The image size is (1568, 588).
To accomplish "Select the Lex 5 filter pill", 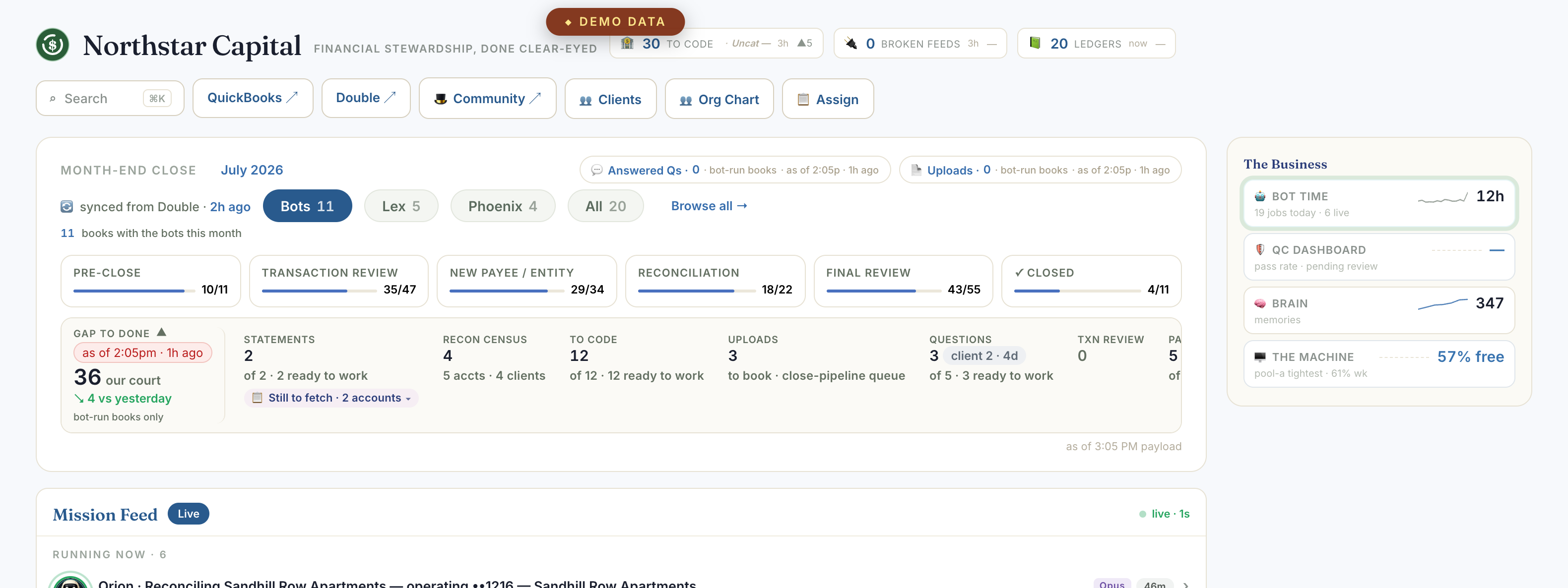I will coord(401,206).
